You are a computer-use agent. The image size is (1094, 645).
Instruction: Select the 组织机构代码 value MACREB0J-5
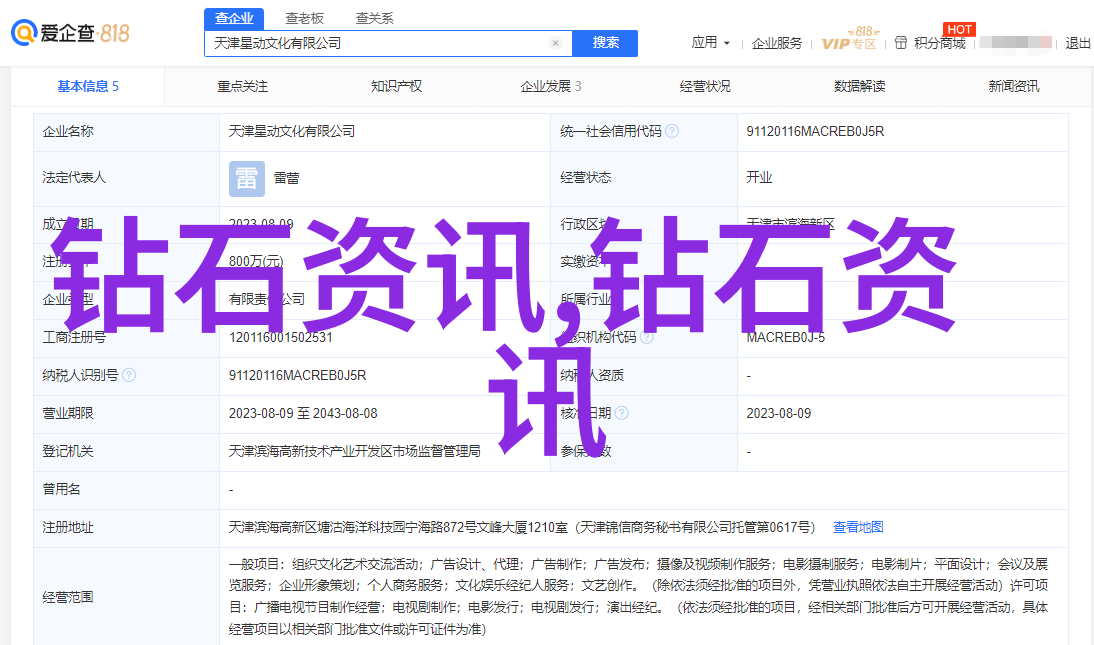786,337
